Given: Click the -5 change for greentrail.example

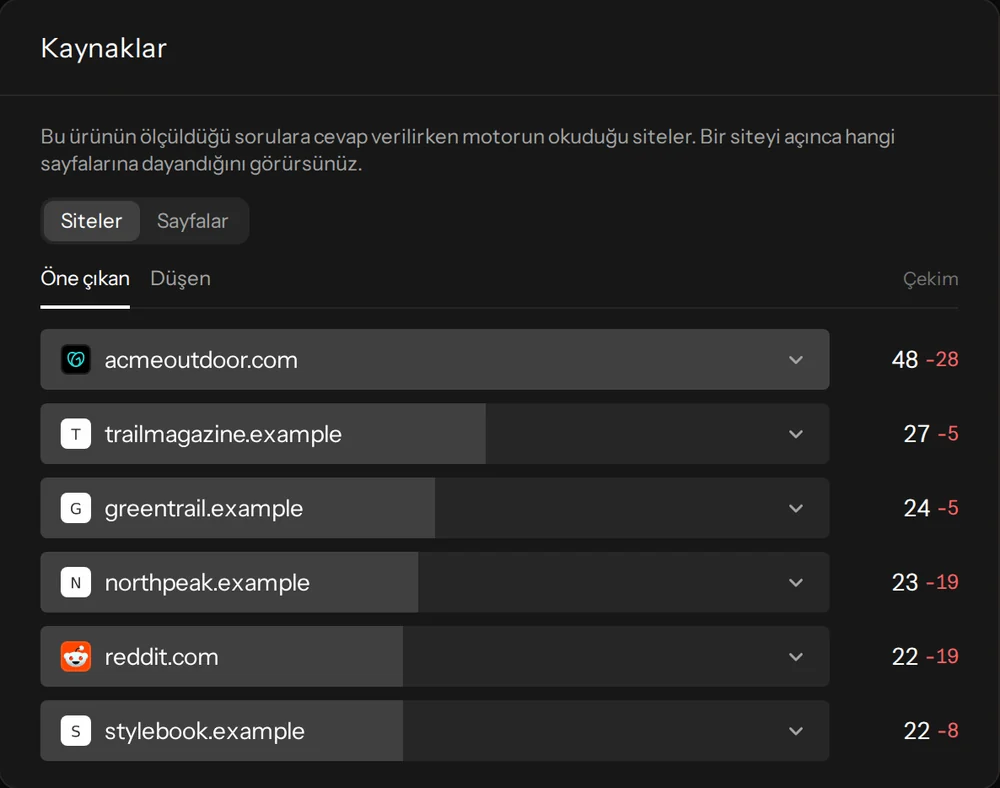Looking at the screenshot, I should pyautogui.click(x=948, y=508).
